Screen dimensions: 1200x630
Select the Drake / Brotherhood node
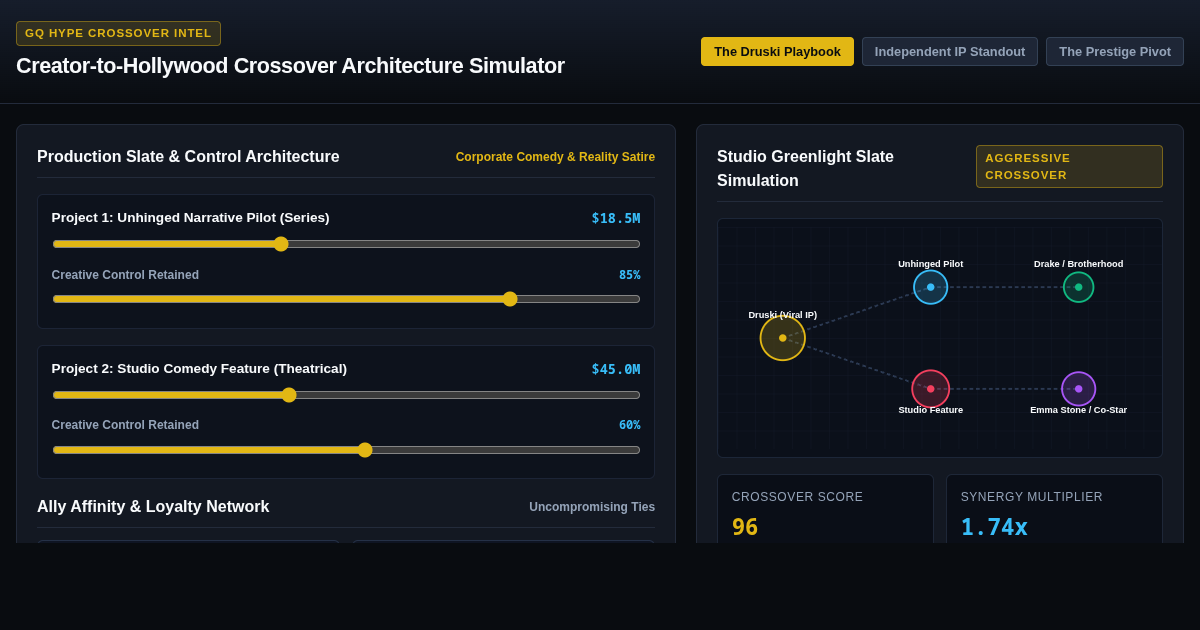pyautogui.click(x=1079, y=287)
